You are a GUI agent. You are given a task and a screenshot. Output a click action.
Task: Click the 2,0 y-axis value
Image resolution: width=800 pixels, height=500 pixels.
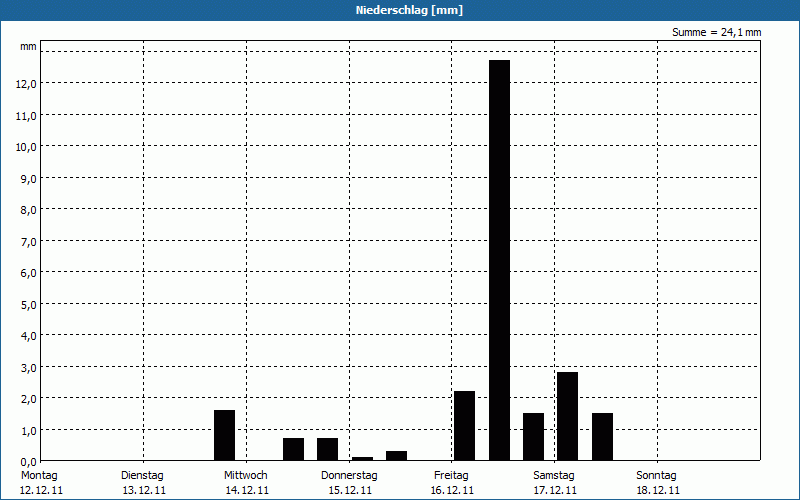coord(29,399)
